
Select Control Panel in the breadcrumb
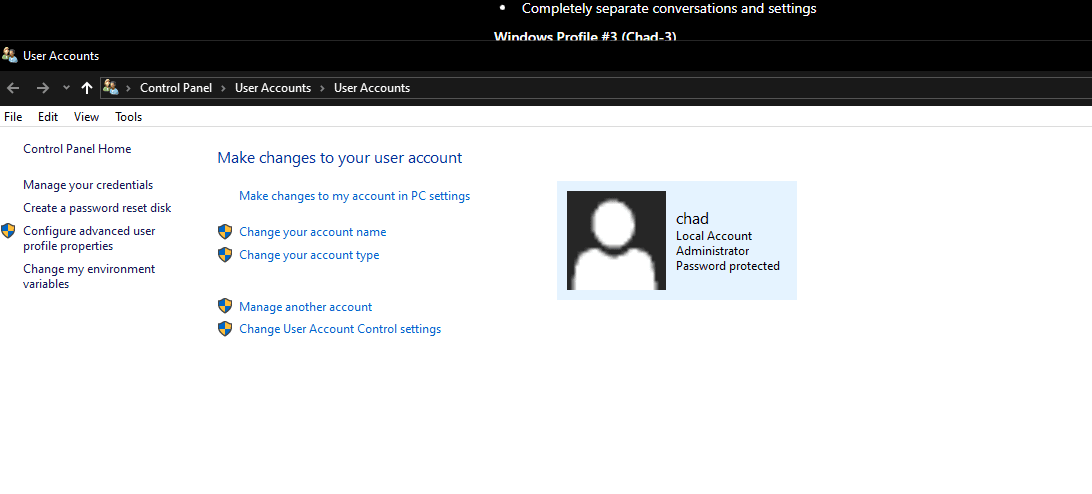tap(176, 88)
